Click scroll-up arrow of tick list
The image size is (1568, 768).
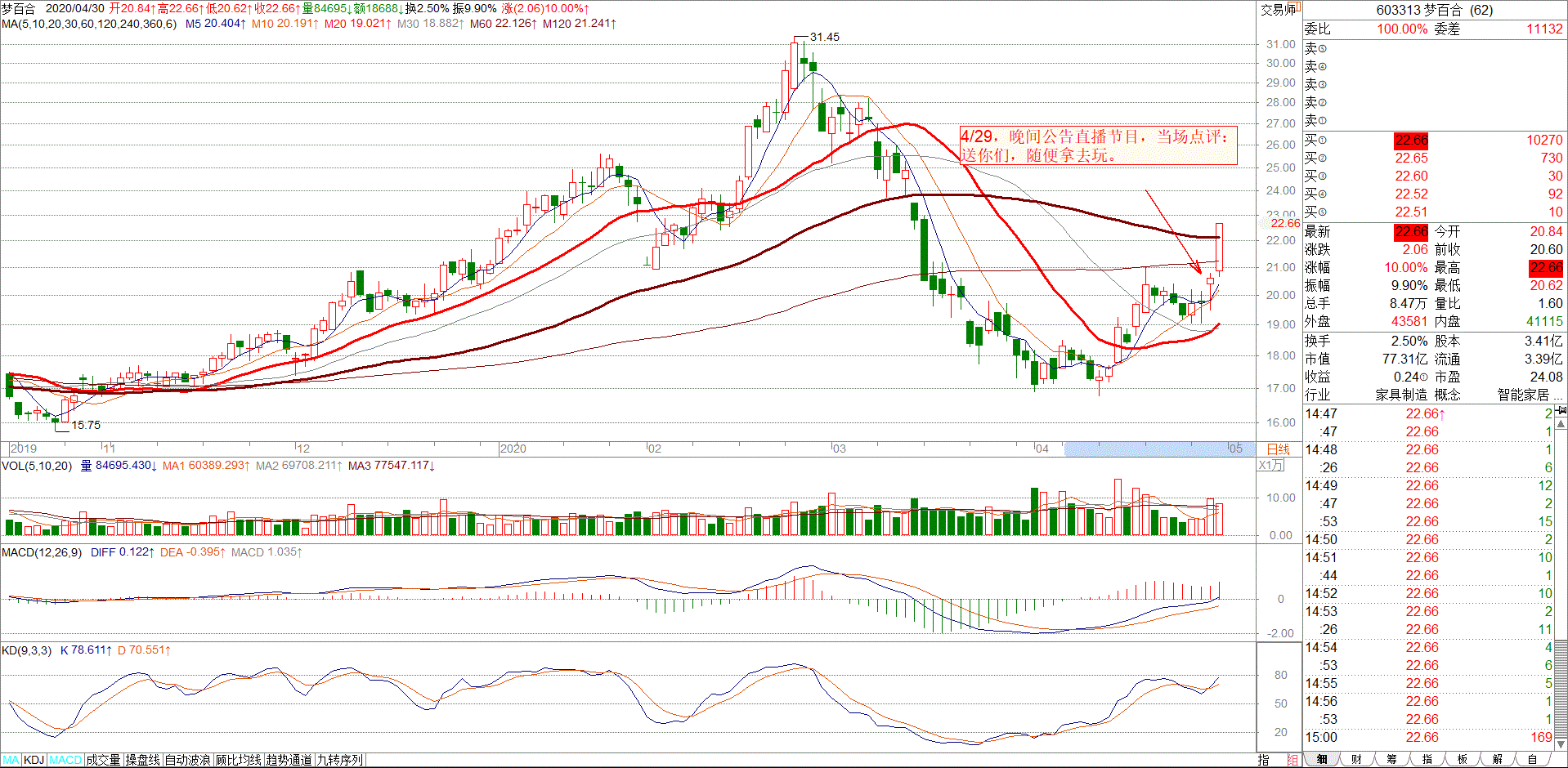tap(1561, 424)
